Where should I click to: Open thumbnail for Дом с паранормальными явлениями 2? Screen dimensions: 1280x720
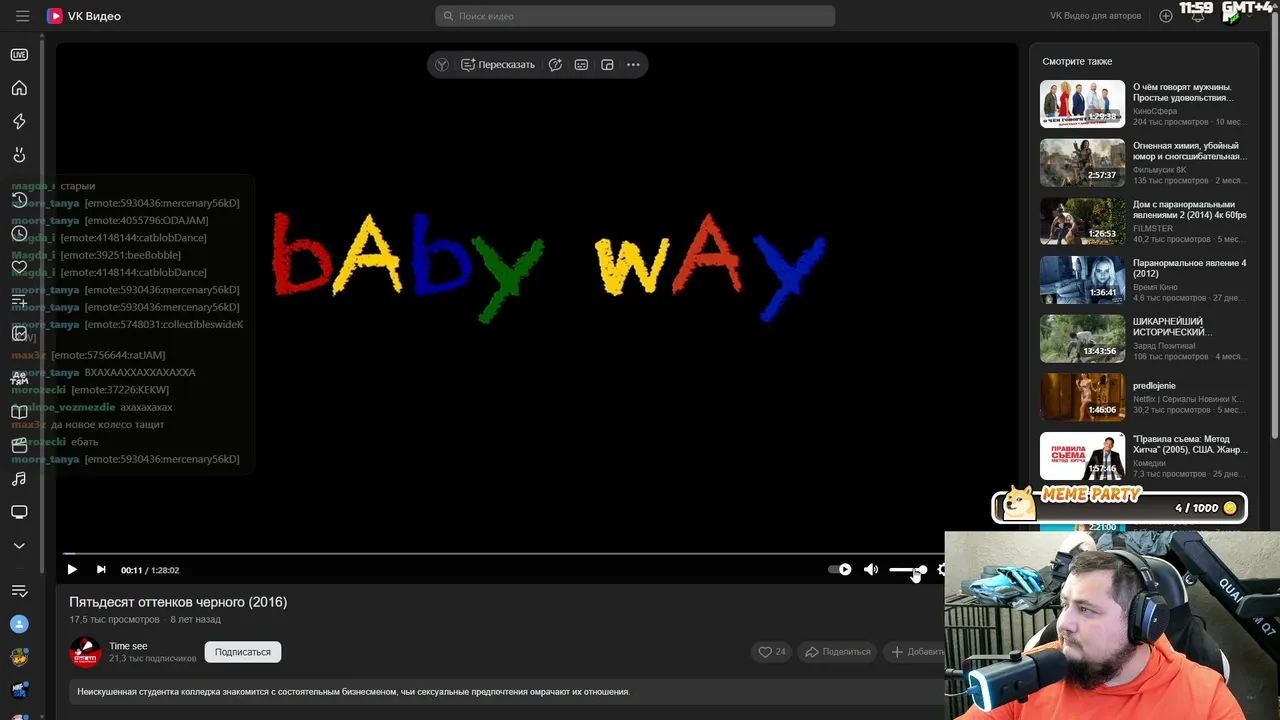1082,222
